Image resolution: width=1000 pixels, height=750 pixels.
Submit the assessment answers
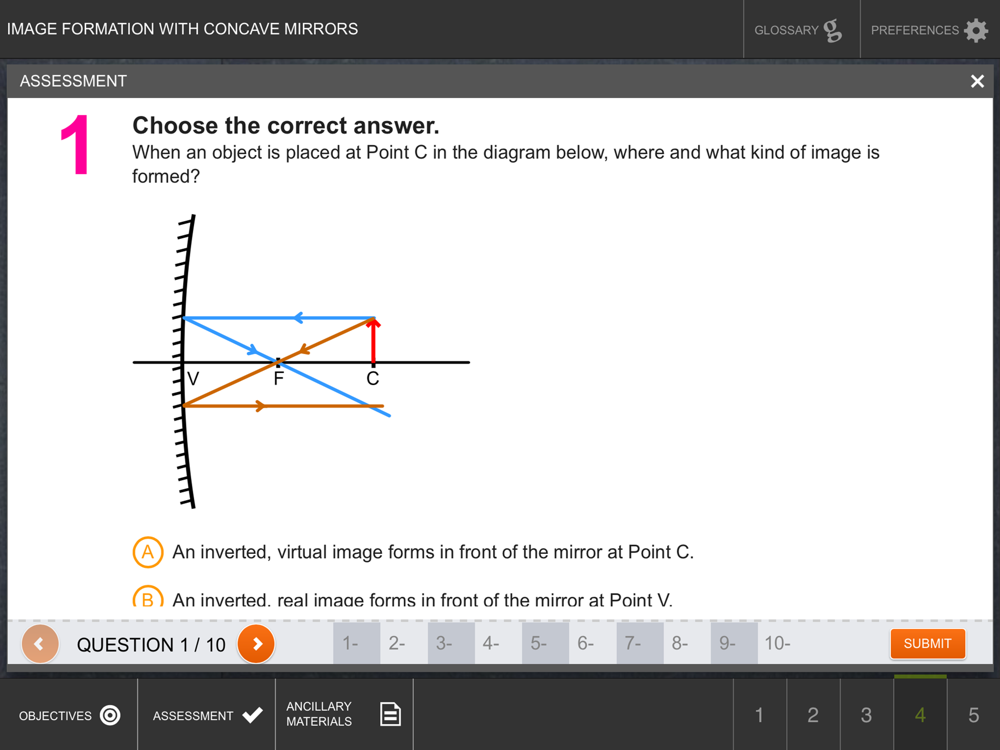pos(927,643)
